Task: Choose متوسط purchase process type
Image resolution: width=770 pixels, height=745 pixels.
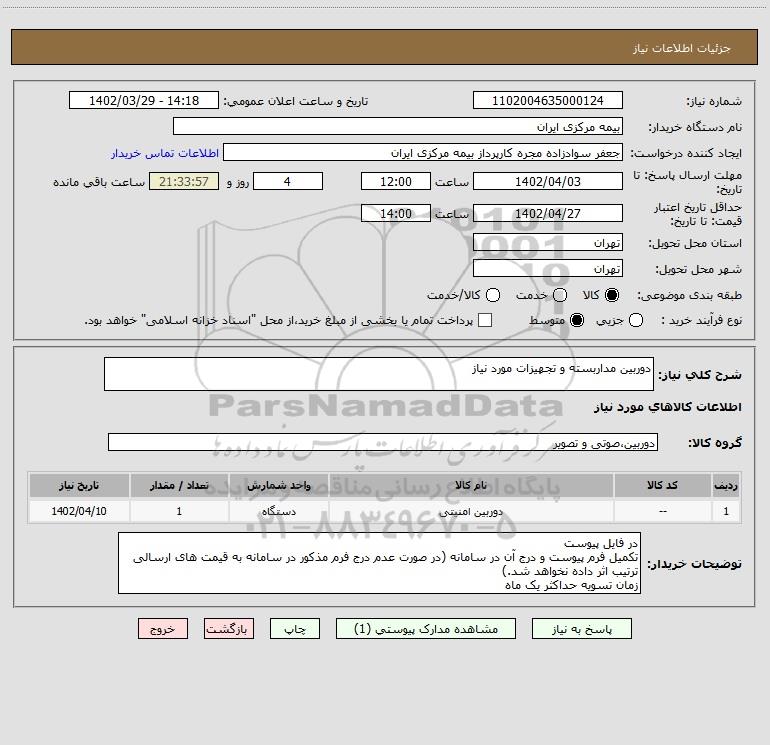Action: [577, 321]
